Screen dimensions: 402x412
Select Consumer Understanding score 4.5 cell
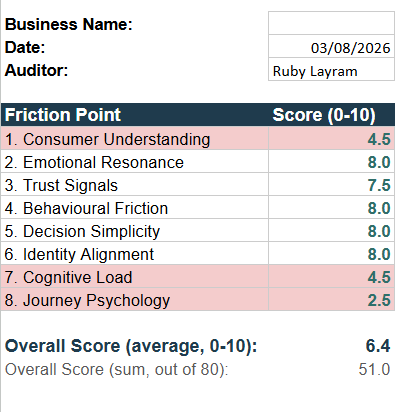pyautogui.click(x=331, y=139)
